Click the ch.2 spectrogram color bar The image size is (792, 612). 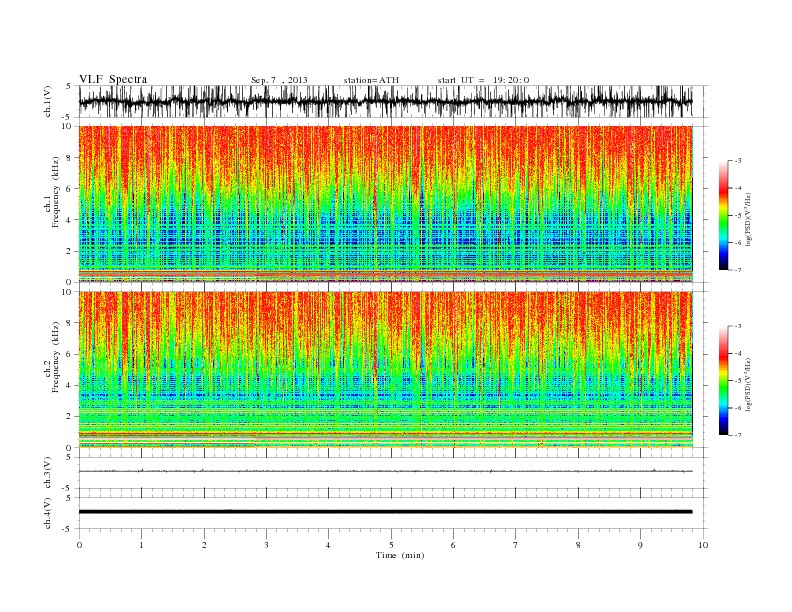click(724, 381)
